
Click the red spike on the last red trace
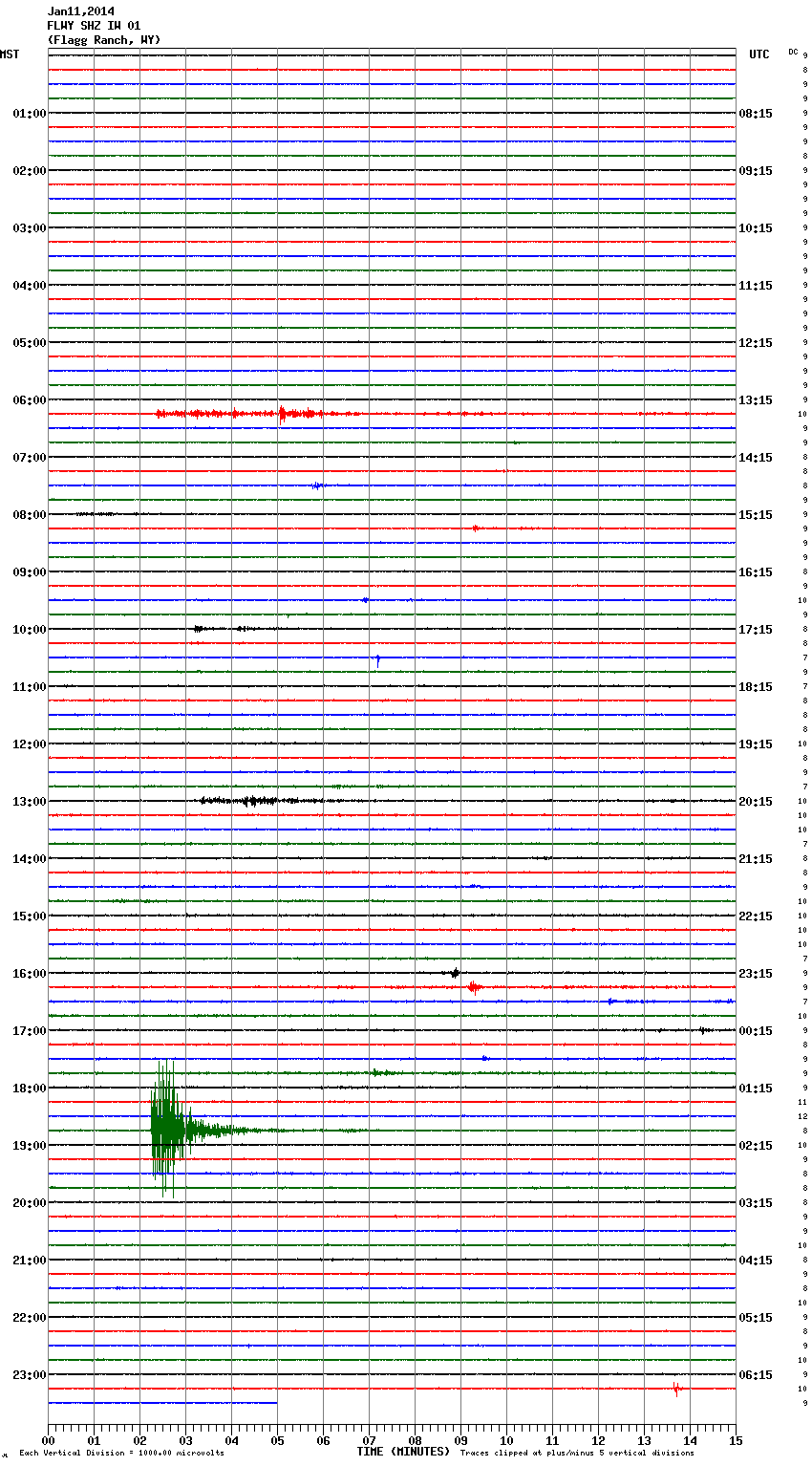pyautogui.click(x=675, y=1389)
